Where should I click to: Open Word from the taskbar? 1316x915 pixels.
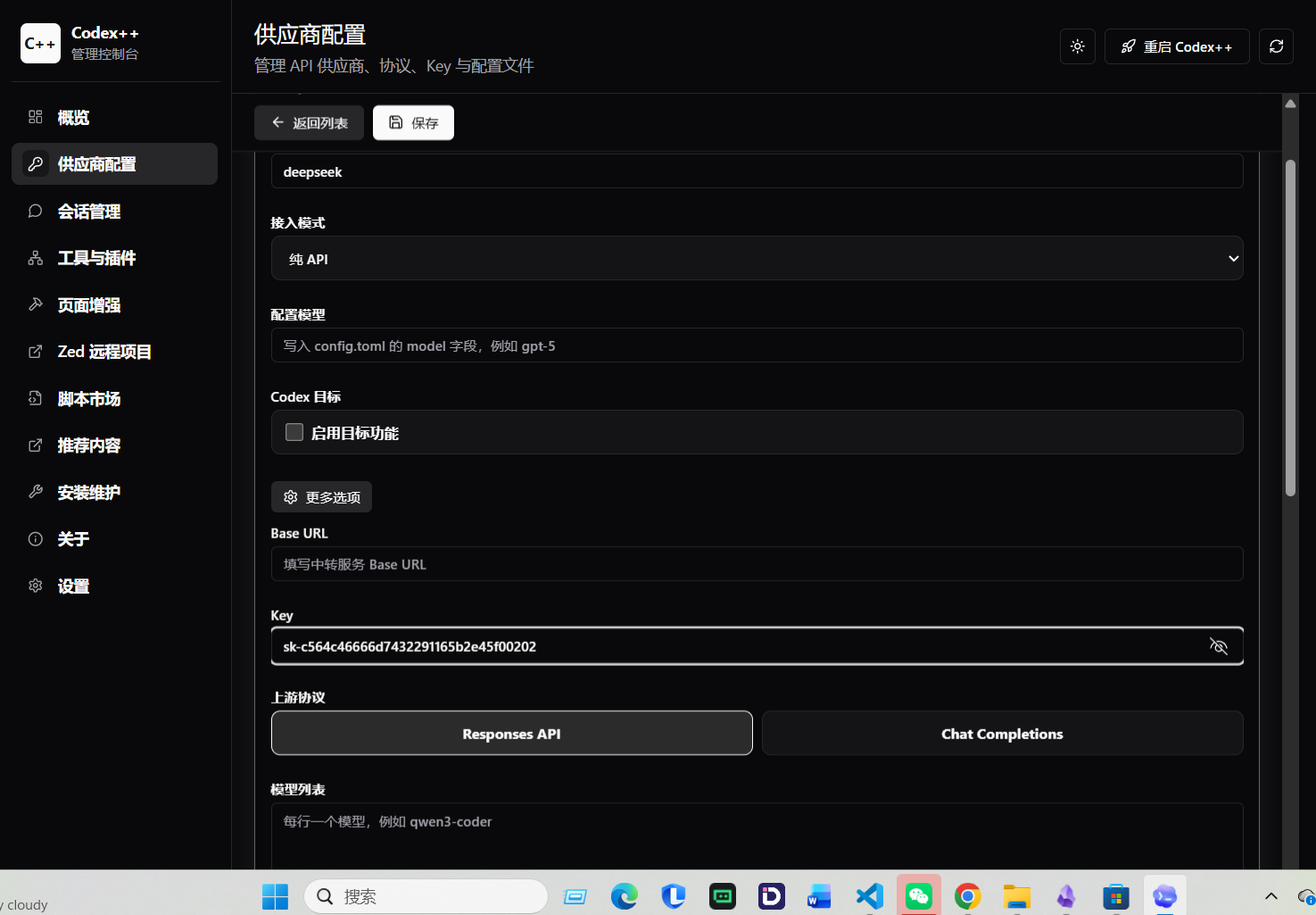coord(819,896)
